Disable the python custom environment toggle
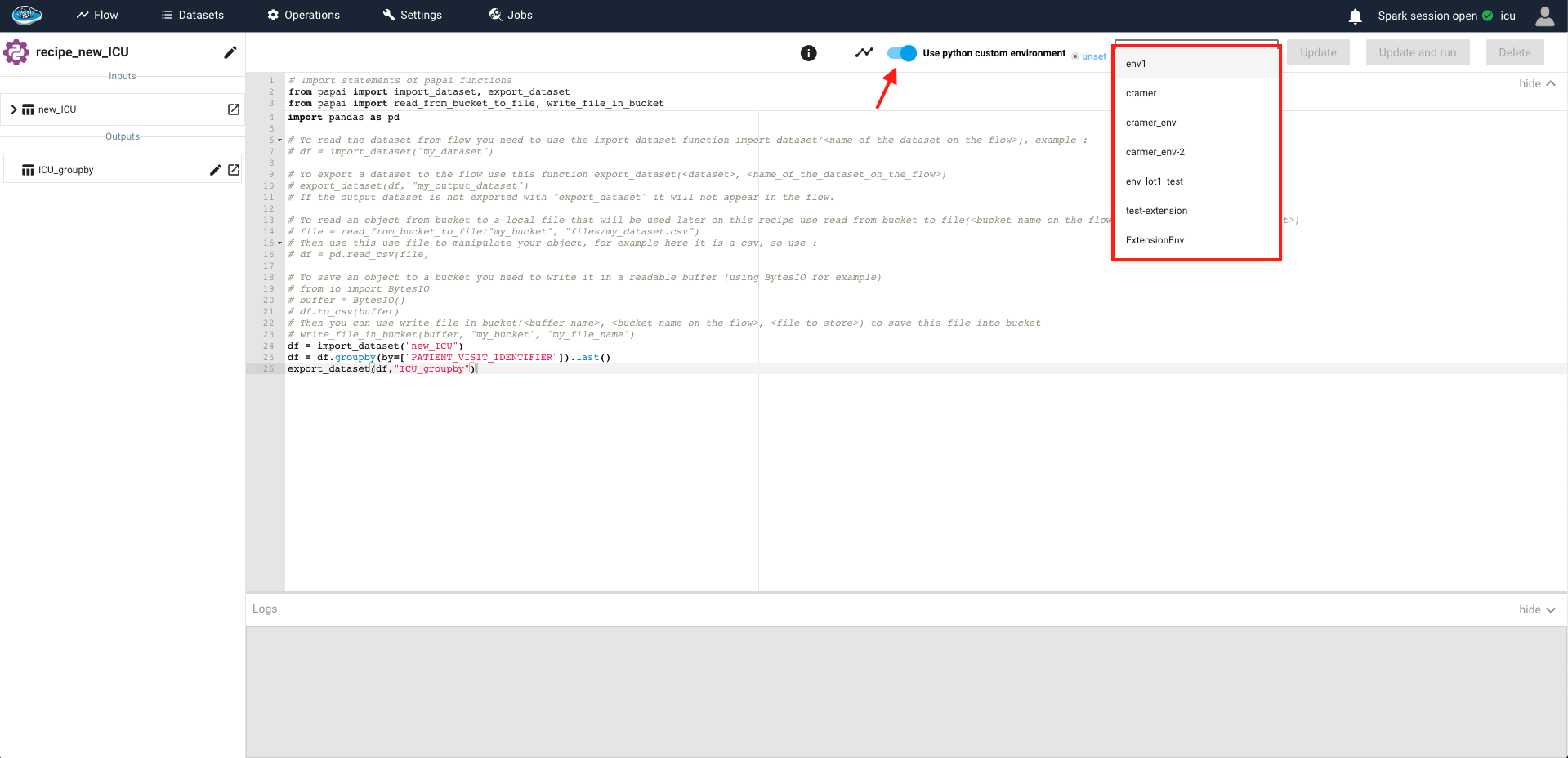 901,53
